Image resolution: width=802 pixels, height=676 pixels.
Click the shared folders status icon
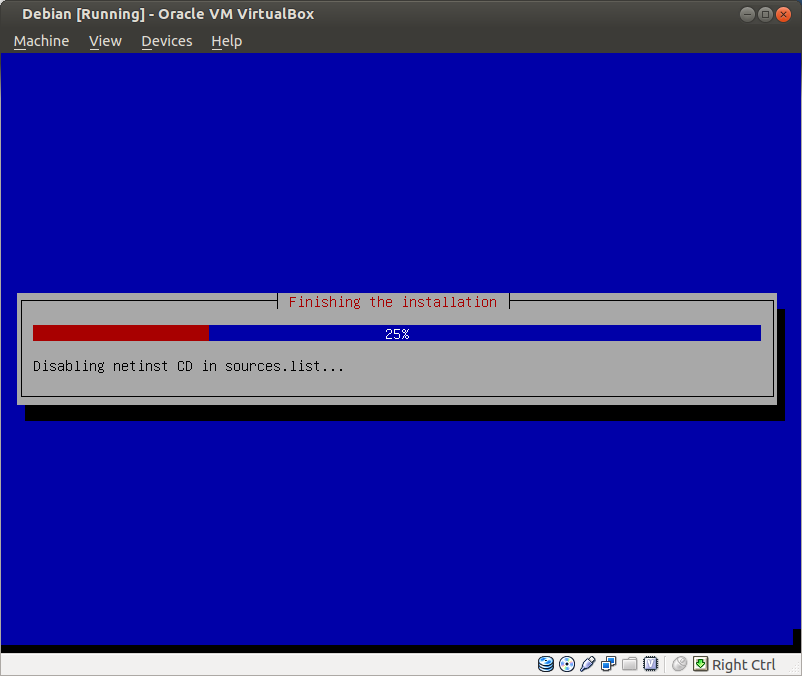pos(629,664)
